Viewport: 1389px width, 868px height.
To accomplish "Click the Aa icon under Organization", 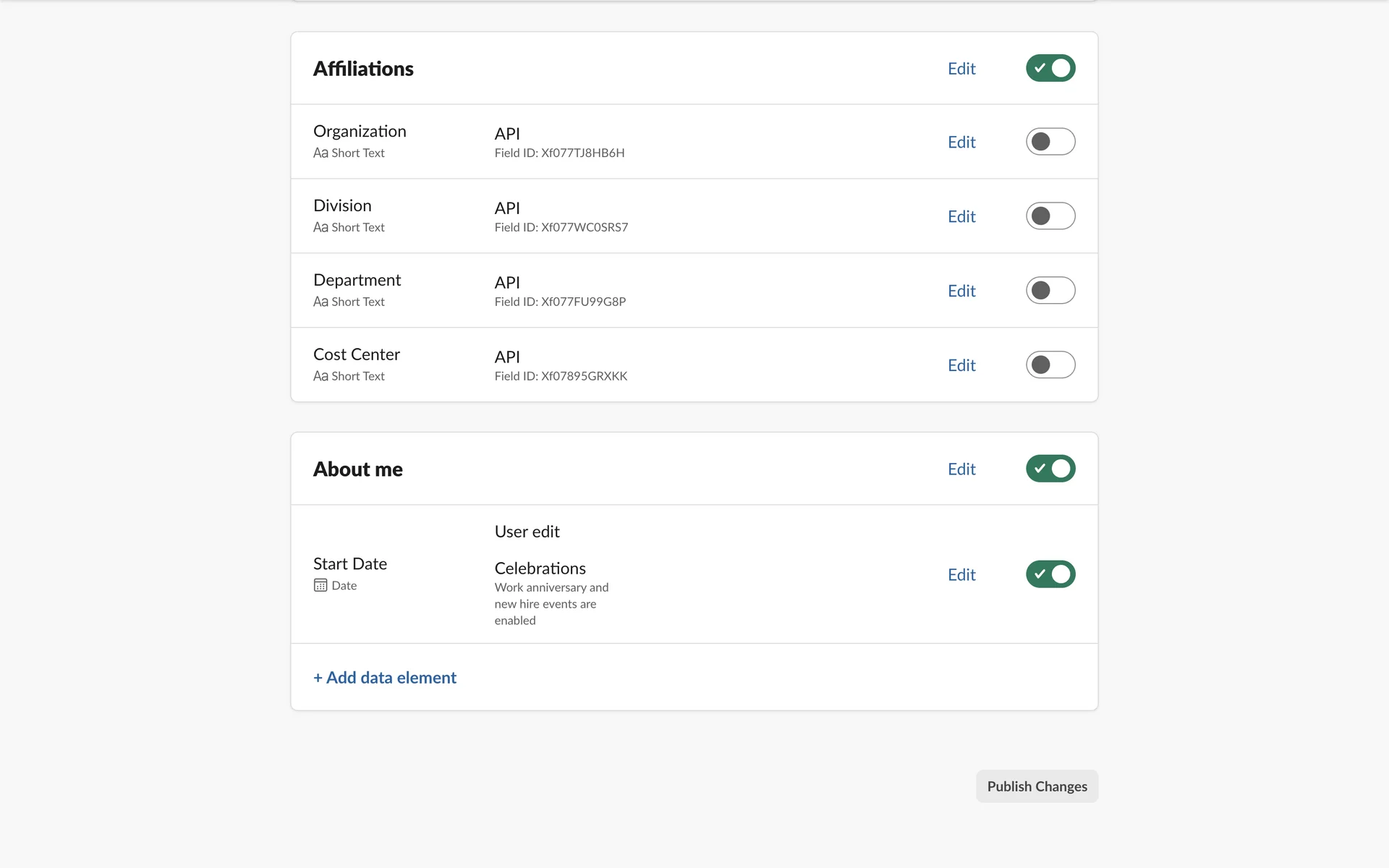I will [x=320, y=153].
